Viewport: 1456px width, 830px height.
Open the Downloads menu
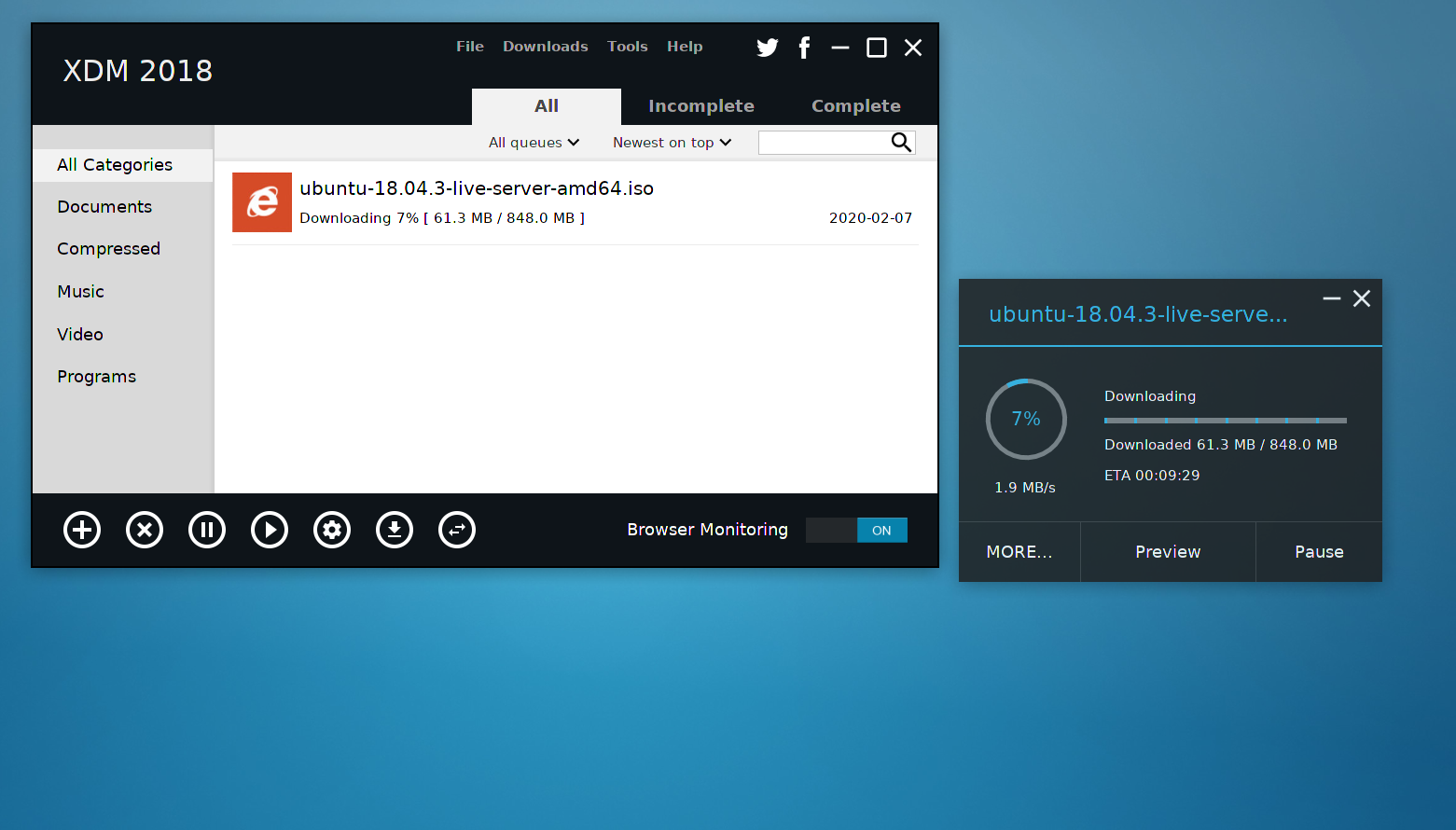click(545, 46)
